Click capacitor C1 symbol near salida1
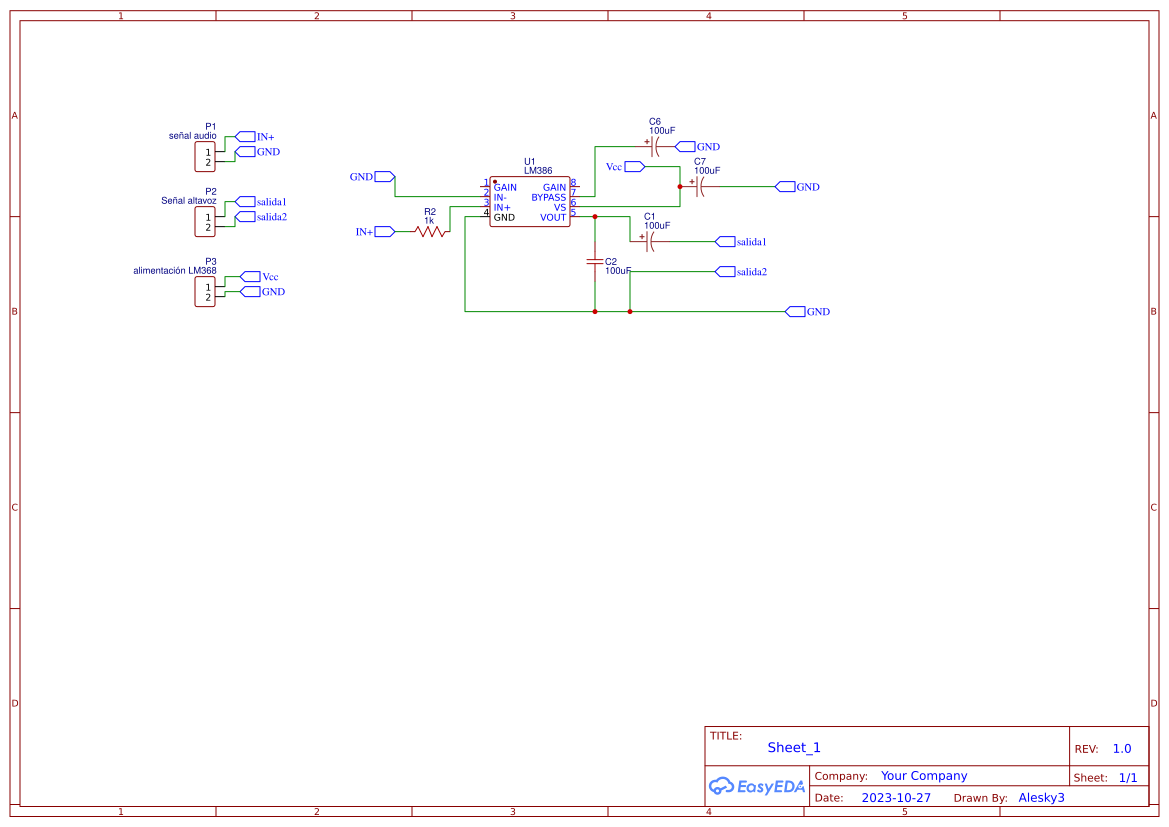The width and height of the screenshot is (1169, 827). tap(650, 242)
